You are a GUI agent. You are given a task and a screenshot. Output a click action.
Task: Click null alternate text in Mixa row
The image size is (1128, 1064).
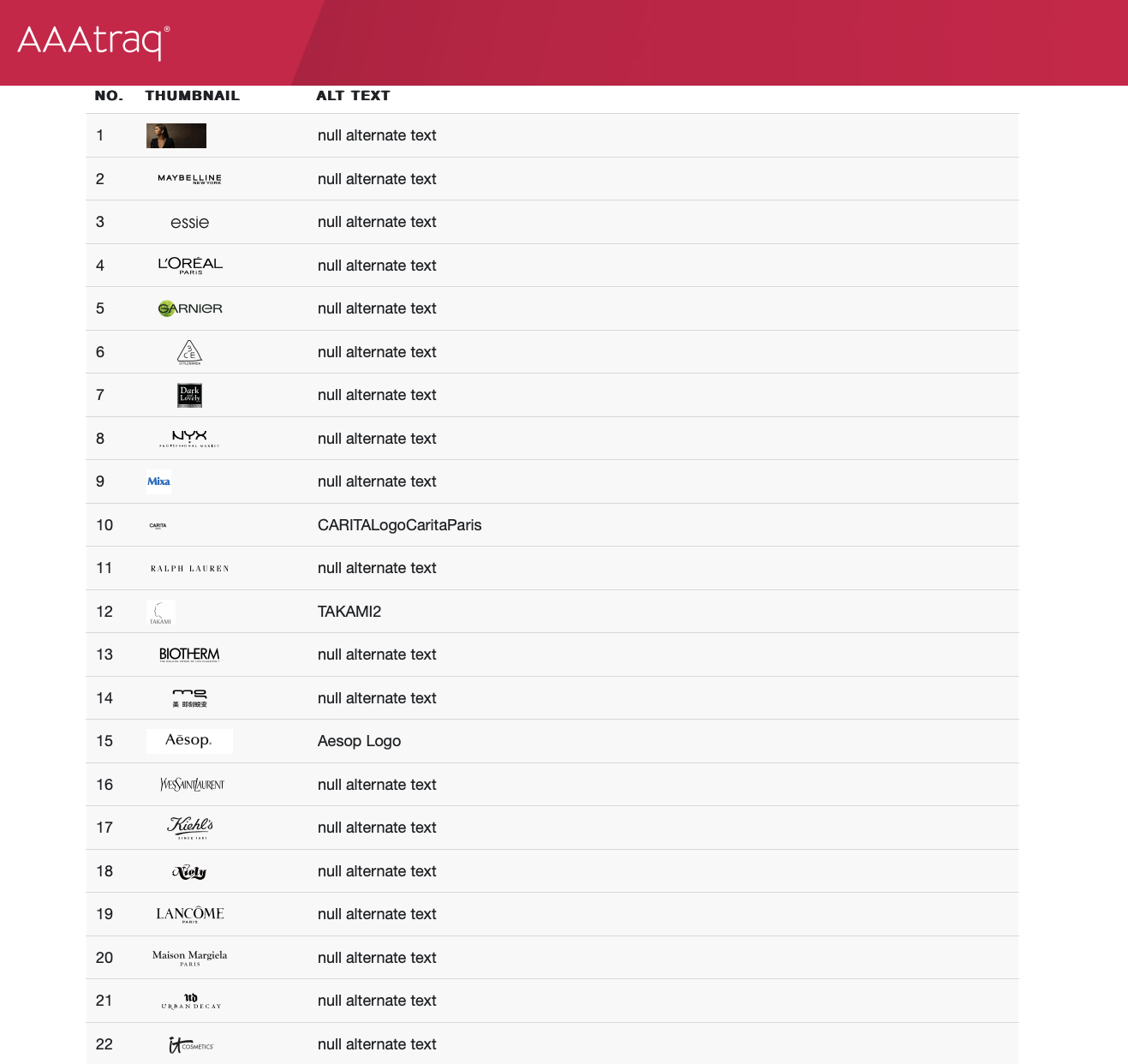[x=377, y=481]
